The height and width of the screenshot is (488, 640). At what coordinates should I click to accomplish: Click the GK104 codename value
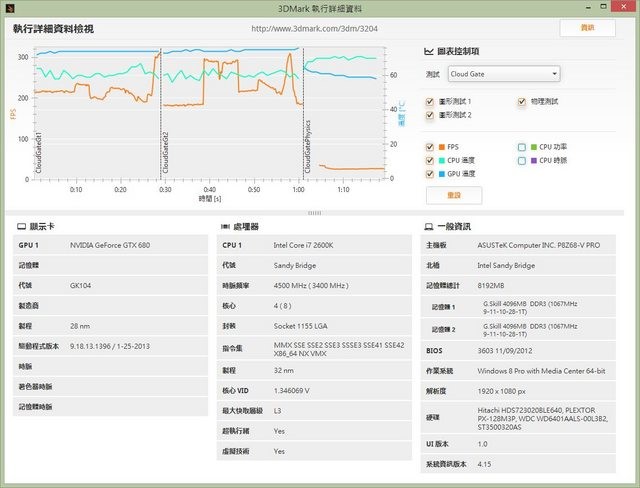tap(80, 286)
